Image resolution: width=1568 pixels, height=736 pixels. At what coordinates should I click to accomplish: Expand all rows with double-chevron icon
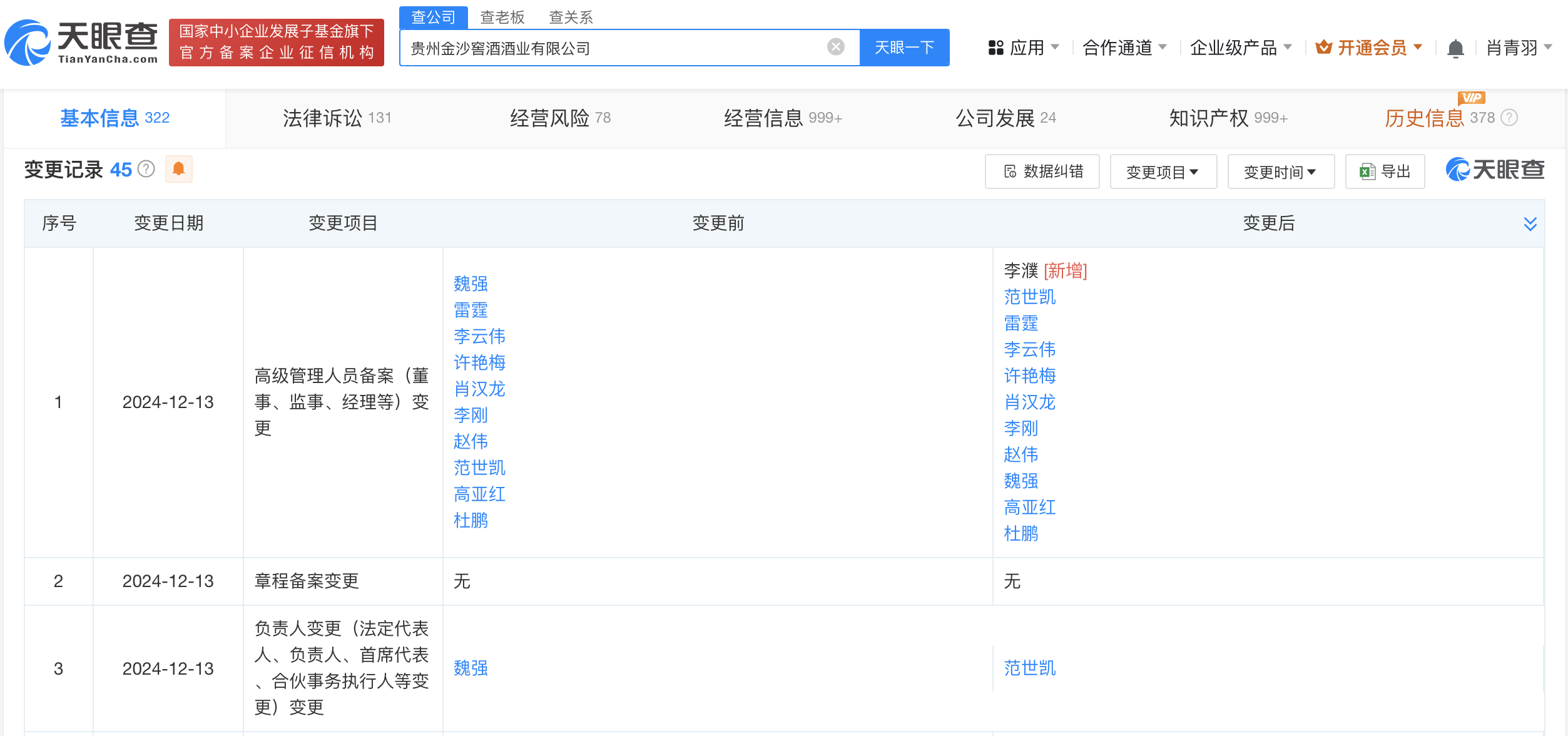pos(1530,223)
